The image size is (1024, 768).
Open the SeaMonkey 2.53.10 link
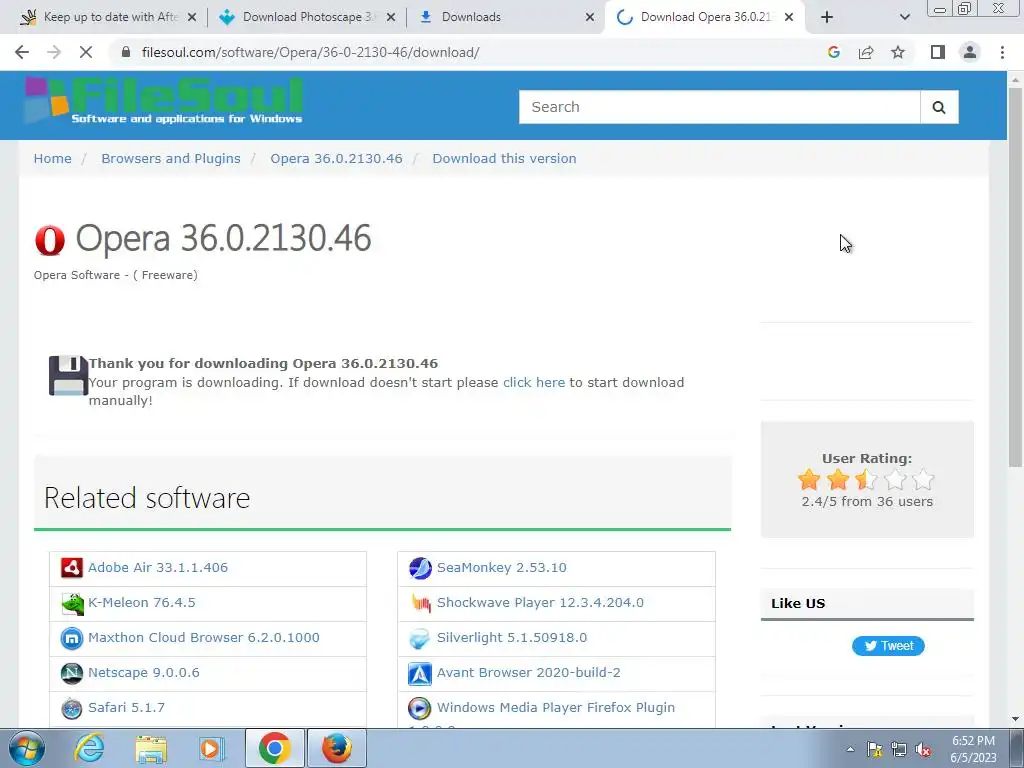pyautogui.click(x=502, y=568)
